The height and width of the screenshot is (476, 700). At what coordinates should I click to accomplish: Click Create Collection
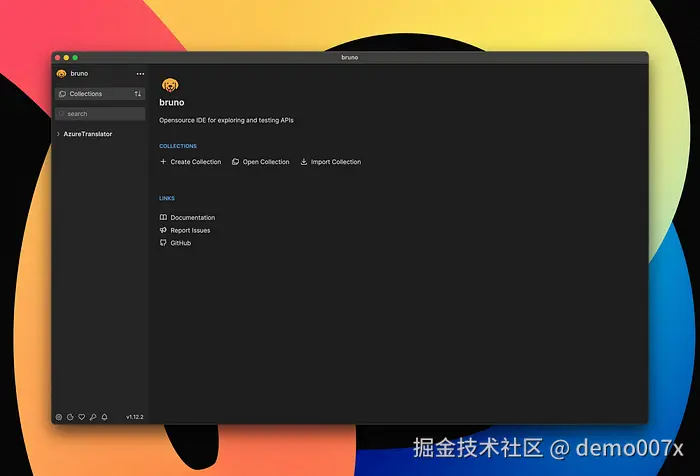click(x=196, y=162)
